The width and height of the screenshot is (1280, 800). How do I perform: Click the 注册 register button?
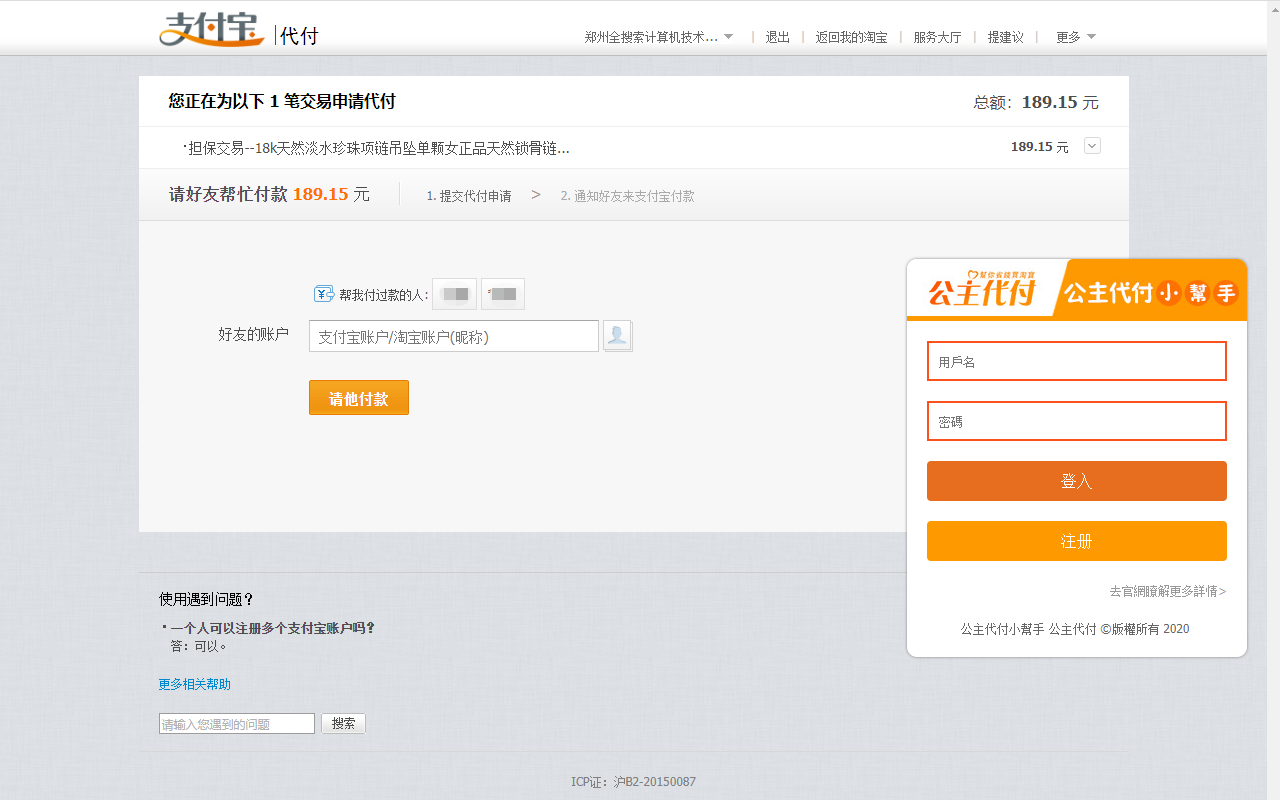click(x=1077, y=541)
